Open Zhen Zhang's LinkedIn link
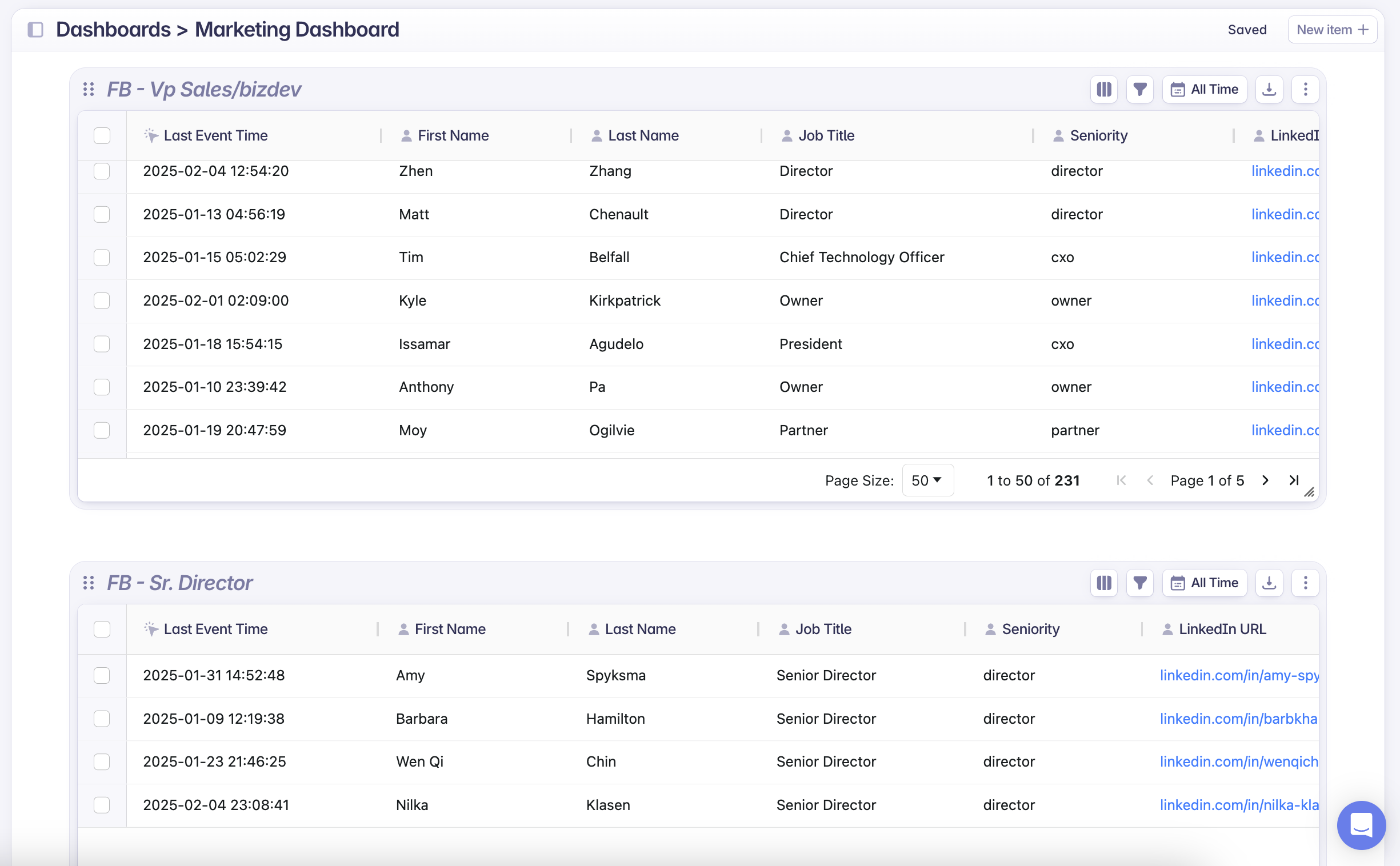Screen dimensions: 1400x866 click(x=1285, y=171)
